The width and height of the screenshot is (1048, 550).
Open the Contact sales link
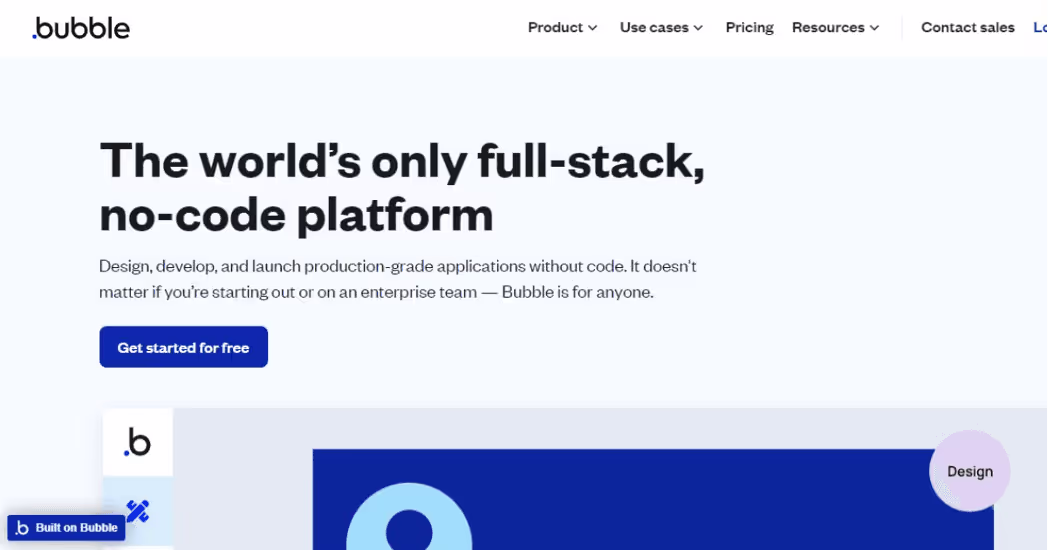click(x=968, y=27)
